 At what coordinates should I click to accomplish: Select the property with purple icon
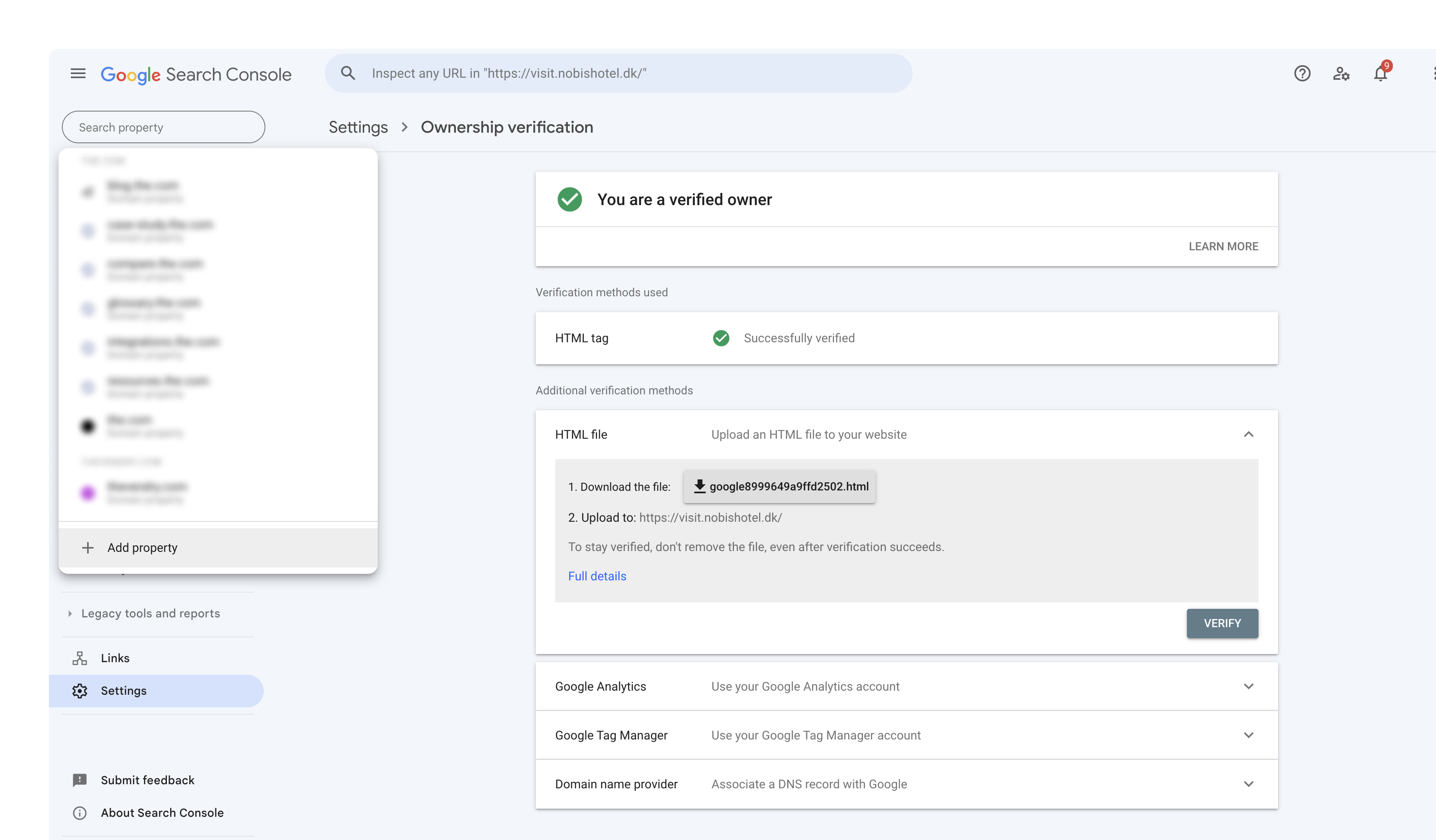pos(218,492)
